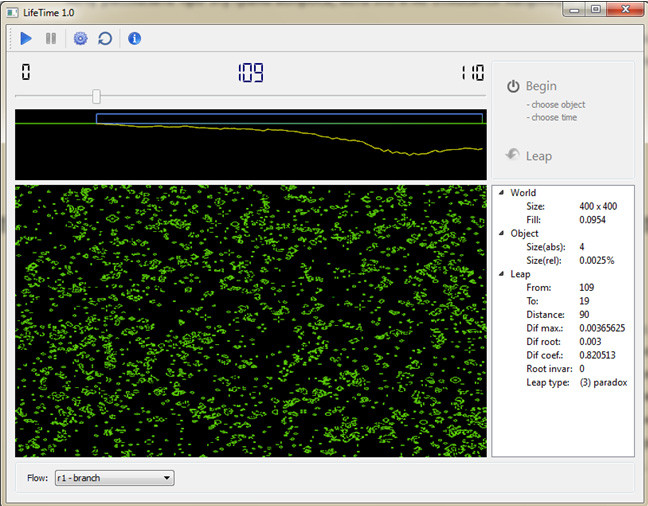Collapse the Object tree section
The width and height of the screenshot is (648, 506).
[x=501, y=233]
